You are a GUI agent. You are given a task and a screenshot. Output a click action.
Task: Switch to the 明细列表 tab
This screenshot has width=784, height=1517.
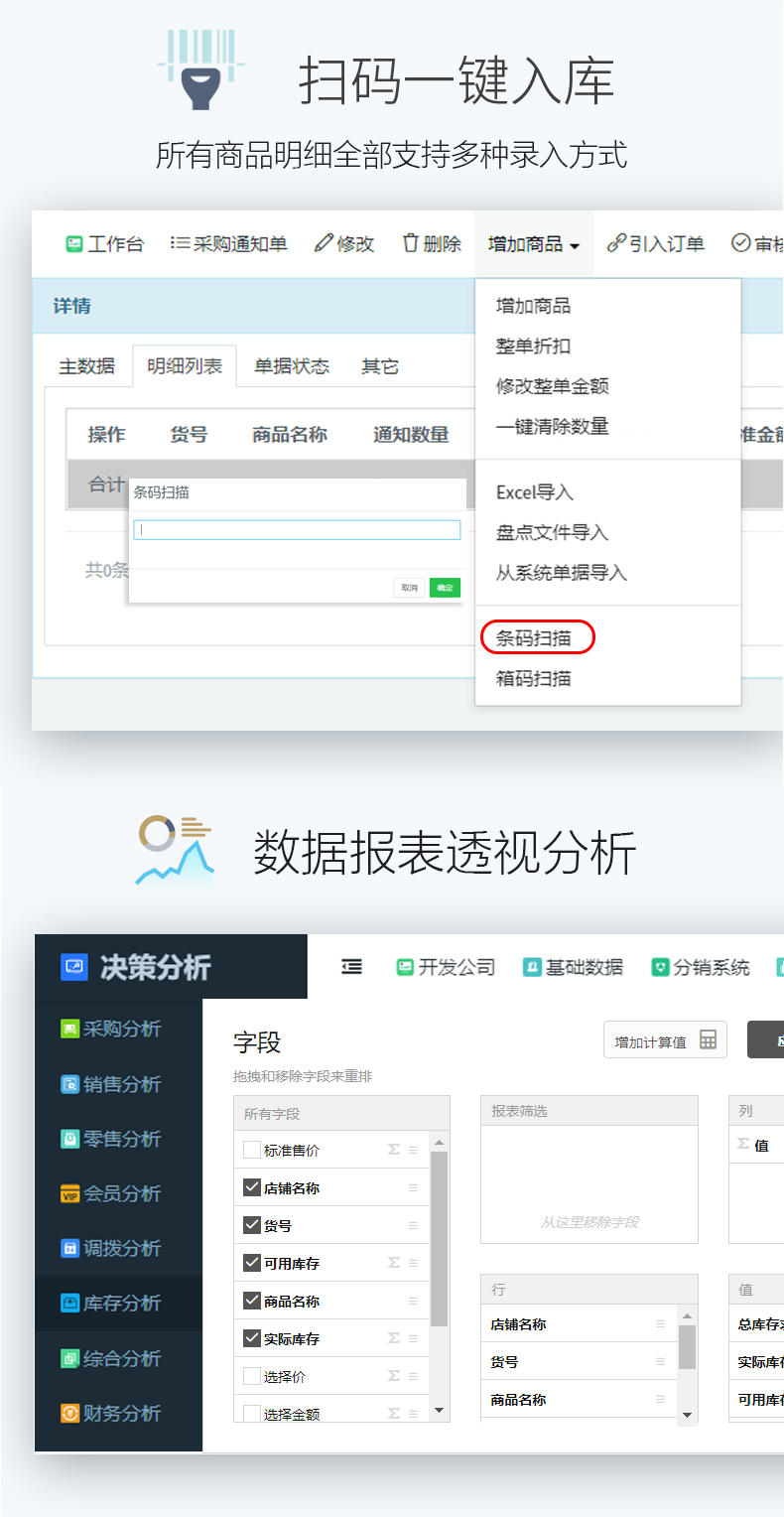(x=185, y=365)
